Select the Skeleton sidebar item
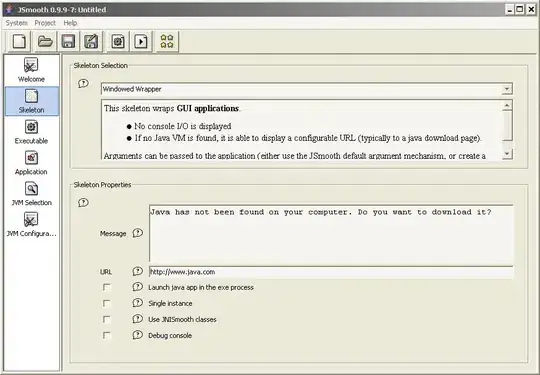This screenshot has width=540, height=375. pyautogui.click(x=31, y=101)
